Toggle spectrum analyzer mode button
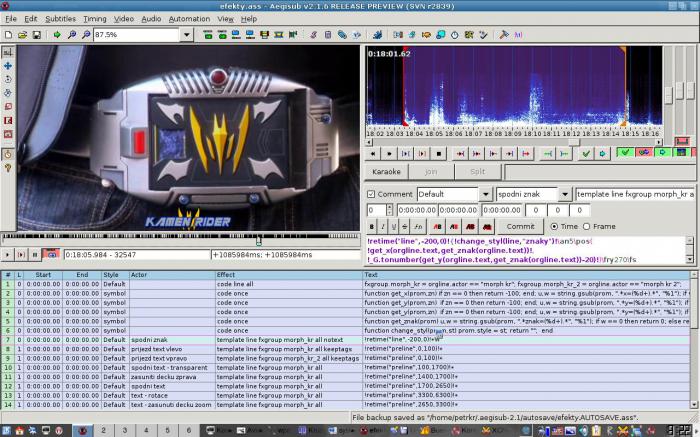 [681, 153]
